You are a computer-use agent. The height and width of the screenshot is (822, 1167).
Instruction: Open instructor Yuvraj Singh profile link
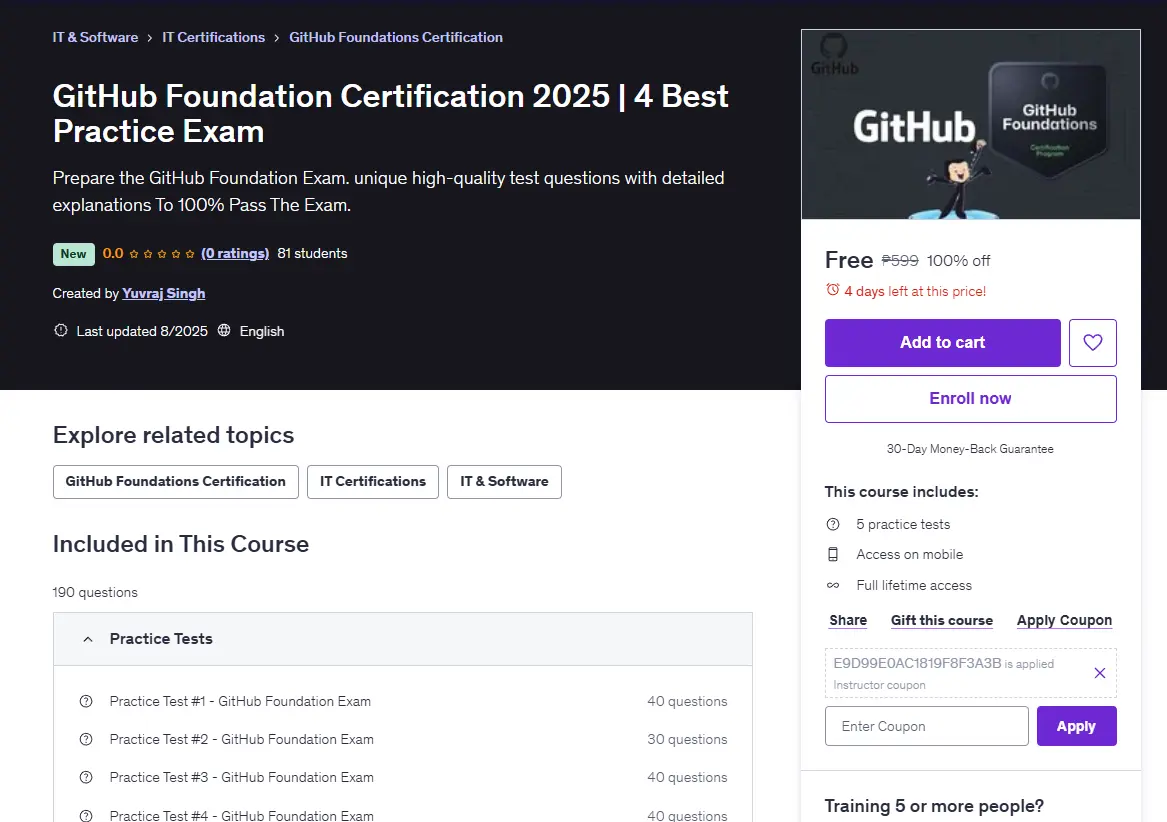164,293
